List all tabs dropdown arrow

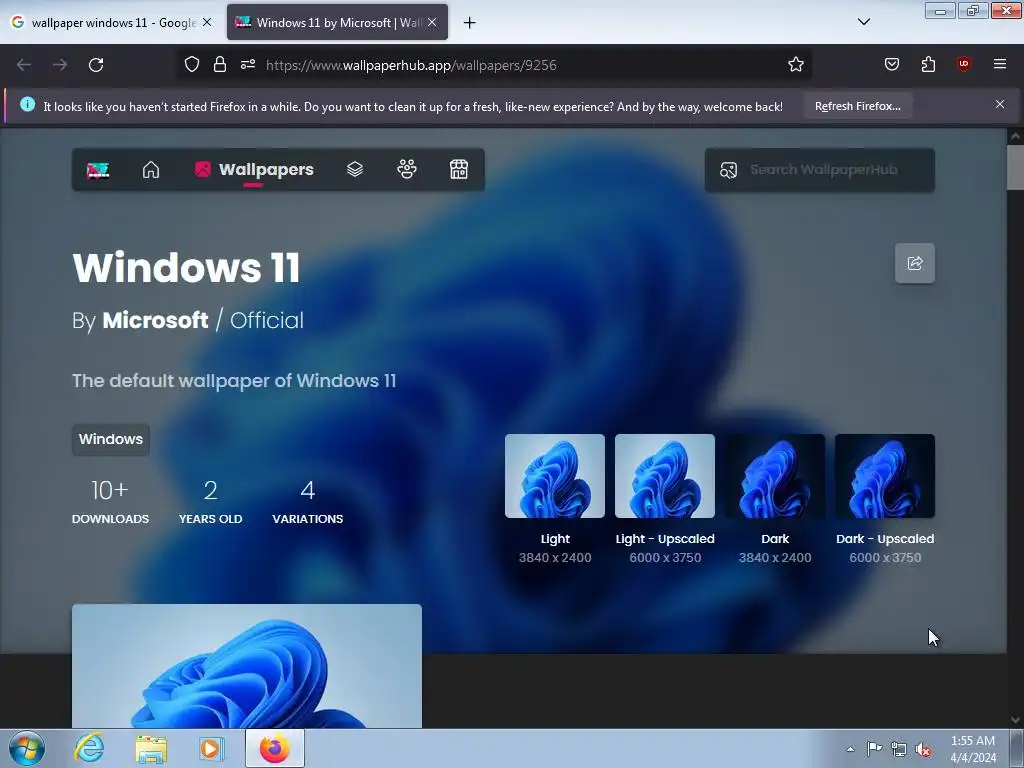tap(864, 22)
